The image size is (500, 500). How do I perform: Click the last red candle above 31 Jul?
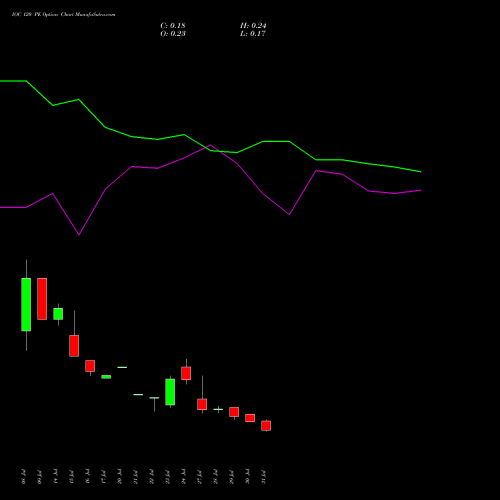click(x=266, y=426)
